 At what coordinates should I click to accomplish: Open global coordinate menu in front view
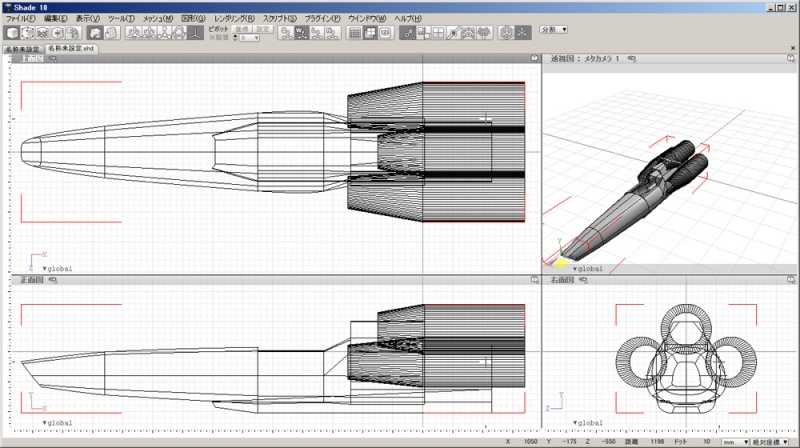coord(57,423)
